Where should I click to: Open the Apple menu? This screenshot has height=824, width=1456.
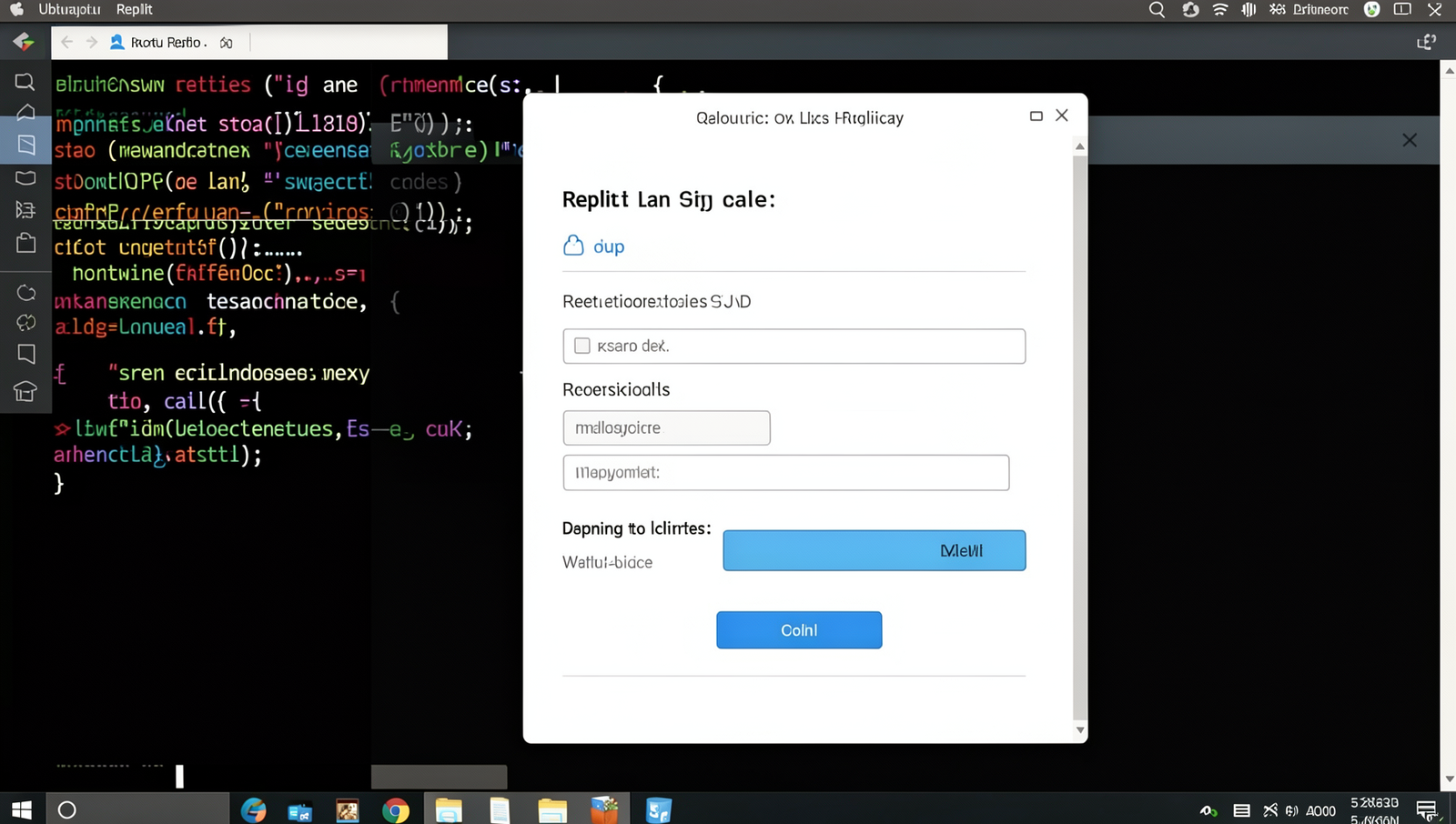tap(16, 9)
